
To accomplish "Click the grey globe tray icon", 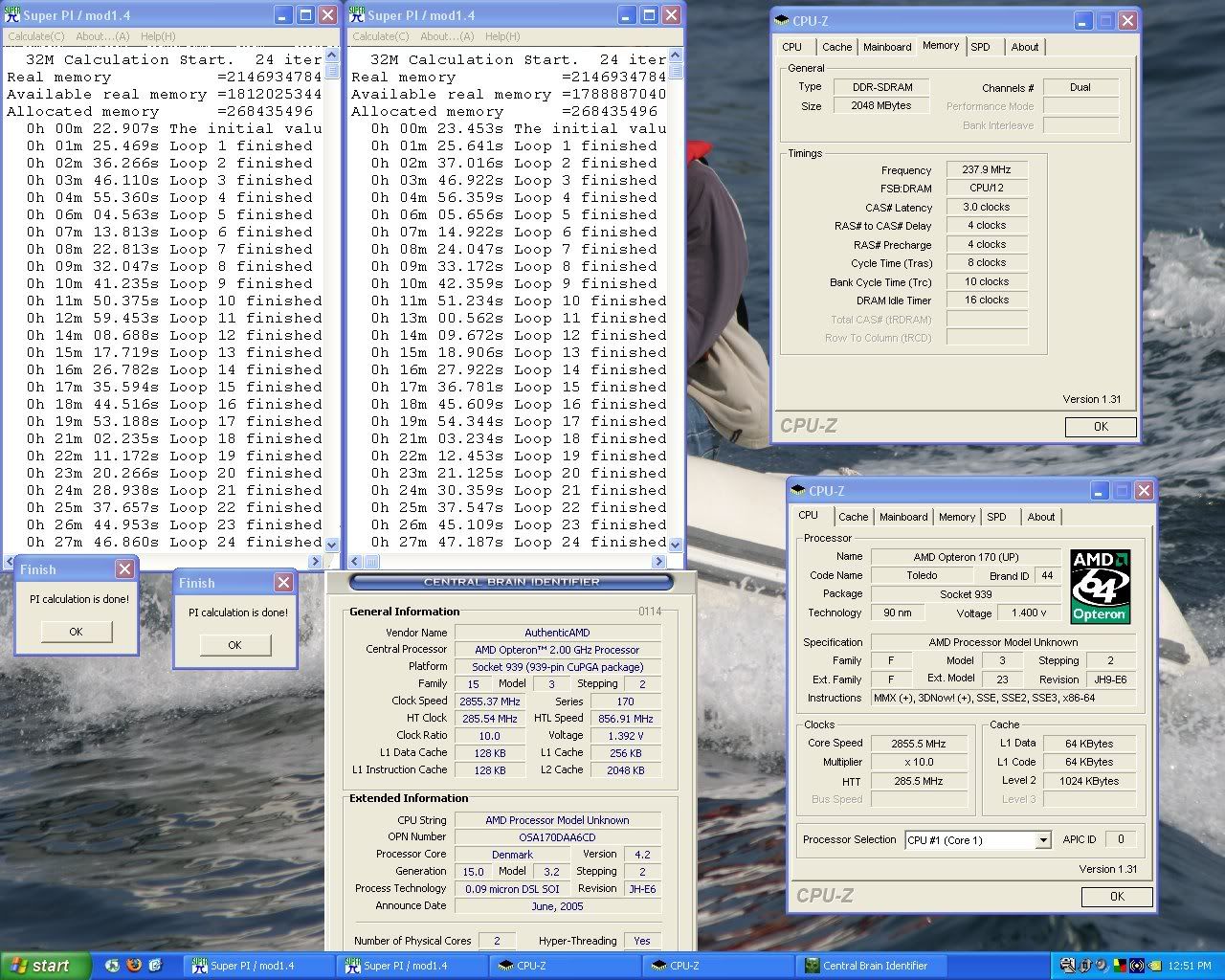I will [1102, 966].
